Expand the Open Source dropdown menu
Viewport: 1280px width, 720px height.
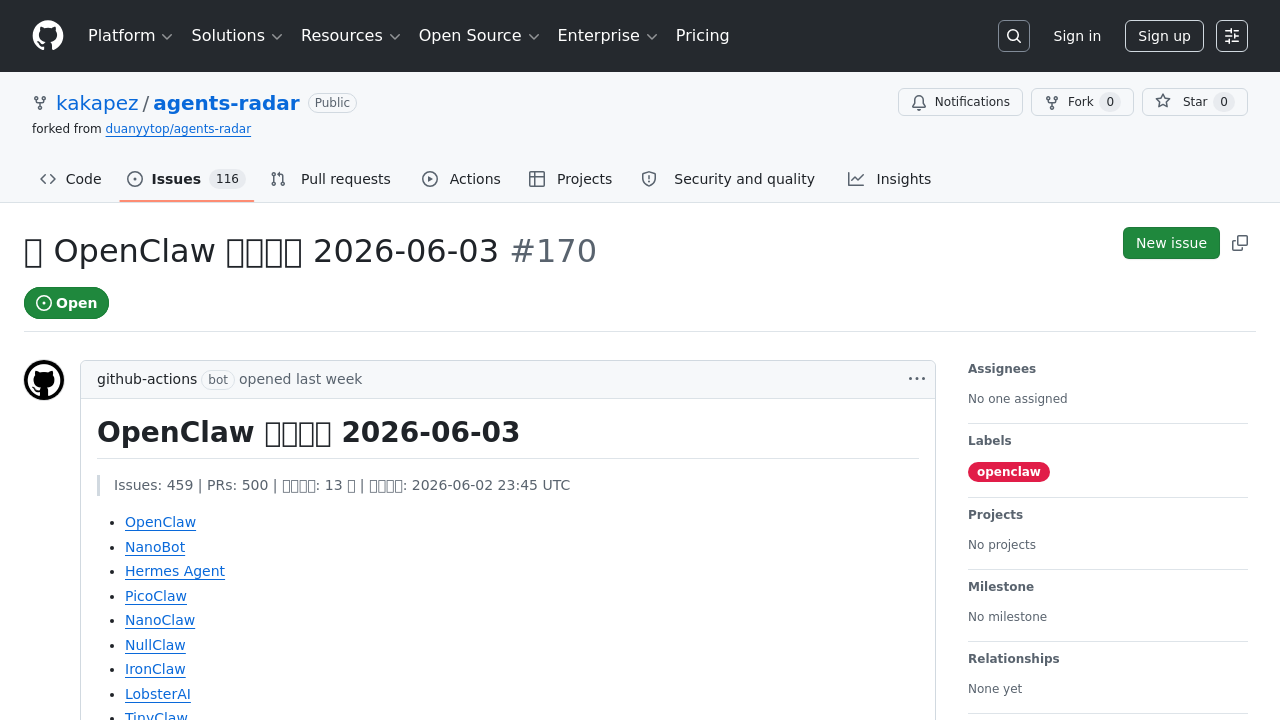coord(479,36)
